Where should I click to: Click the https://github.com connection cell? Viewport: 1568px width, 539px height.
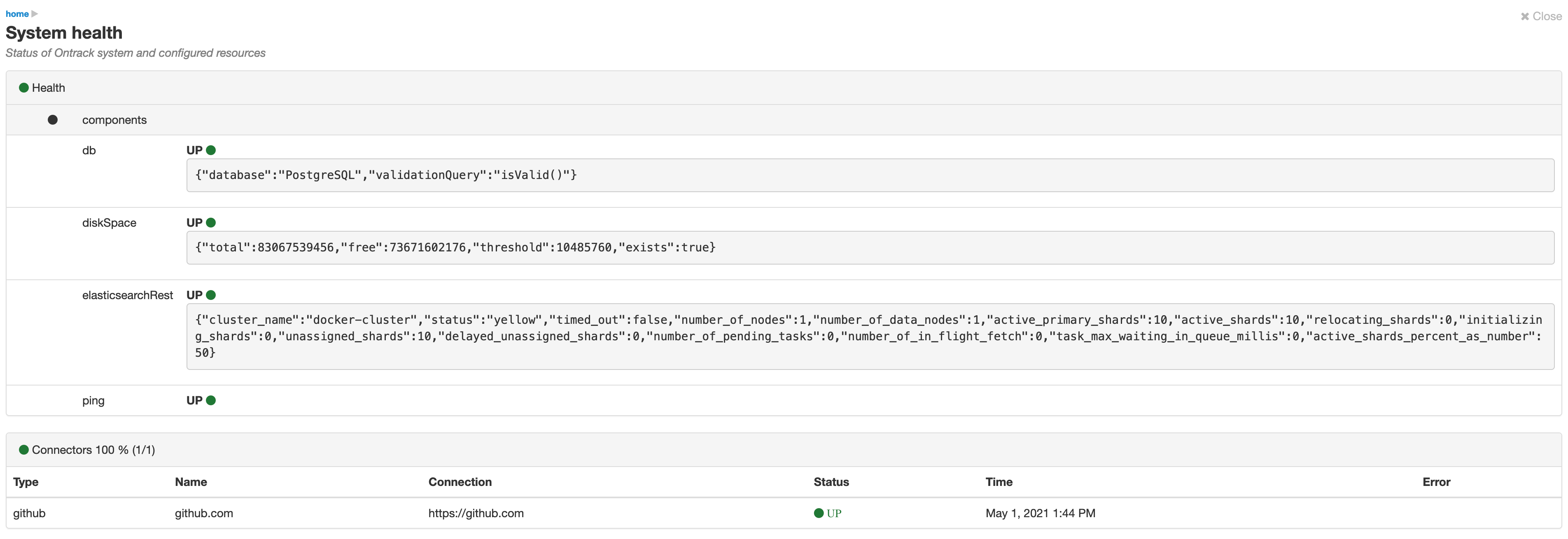tap(476, 513)
